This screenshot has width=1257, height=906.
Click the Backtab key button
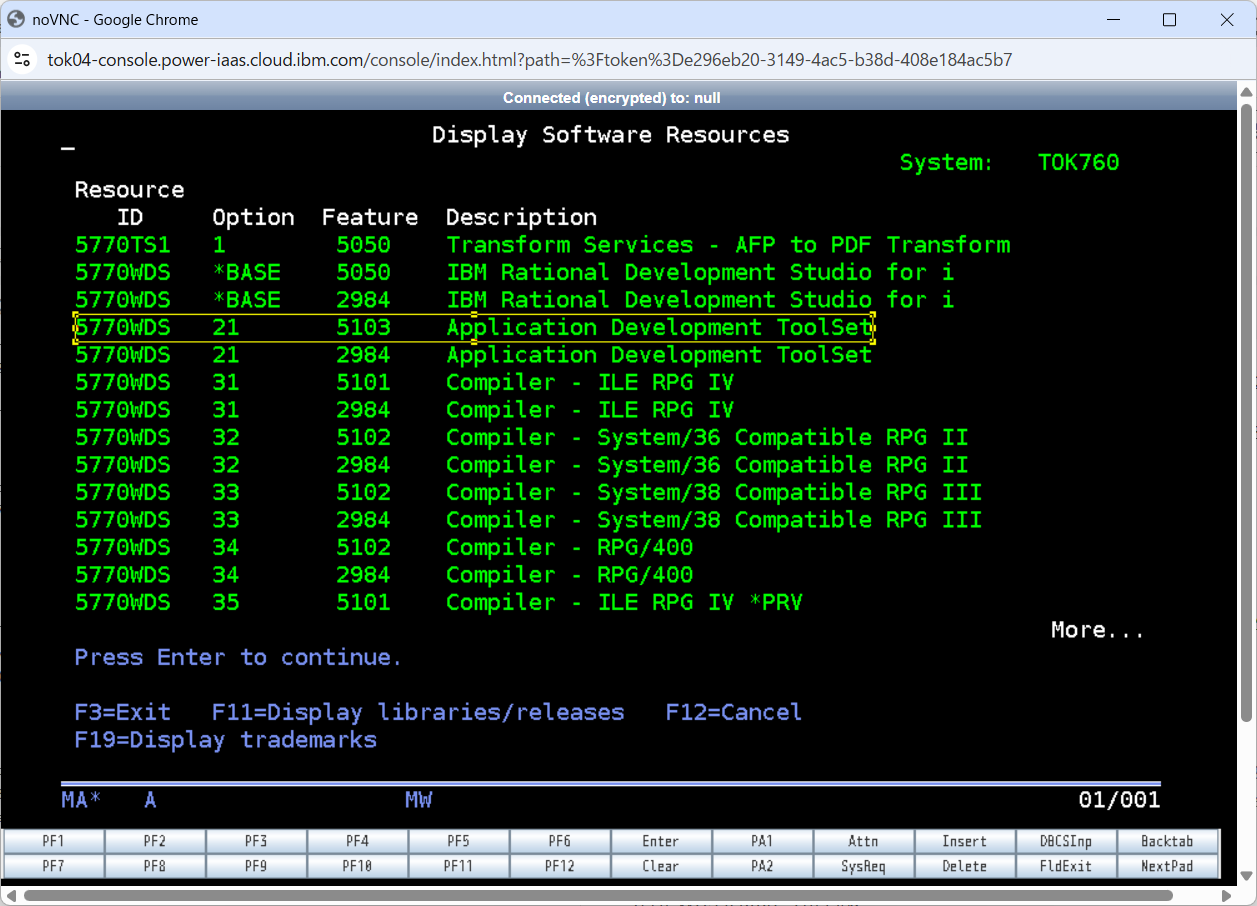pos(1167,841)
